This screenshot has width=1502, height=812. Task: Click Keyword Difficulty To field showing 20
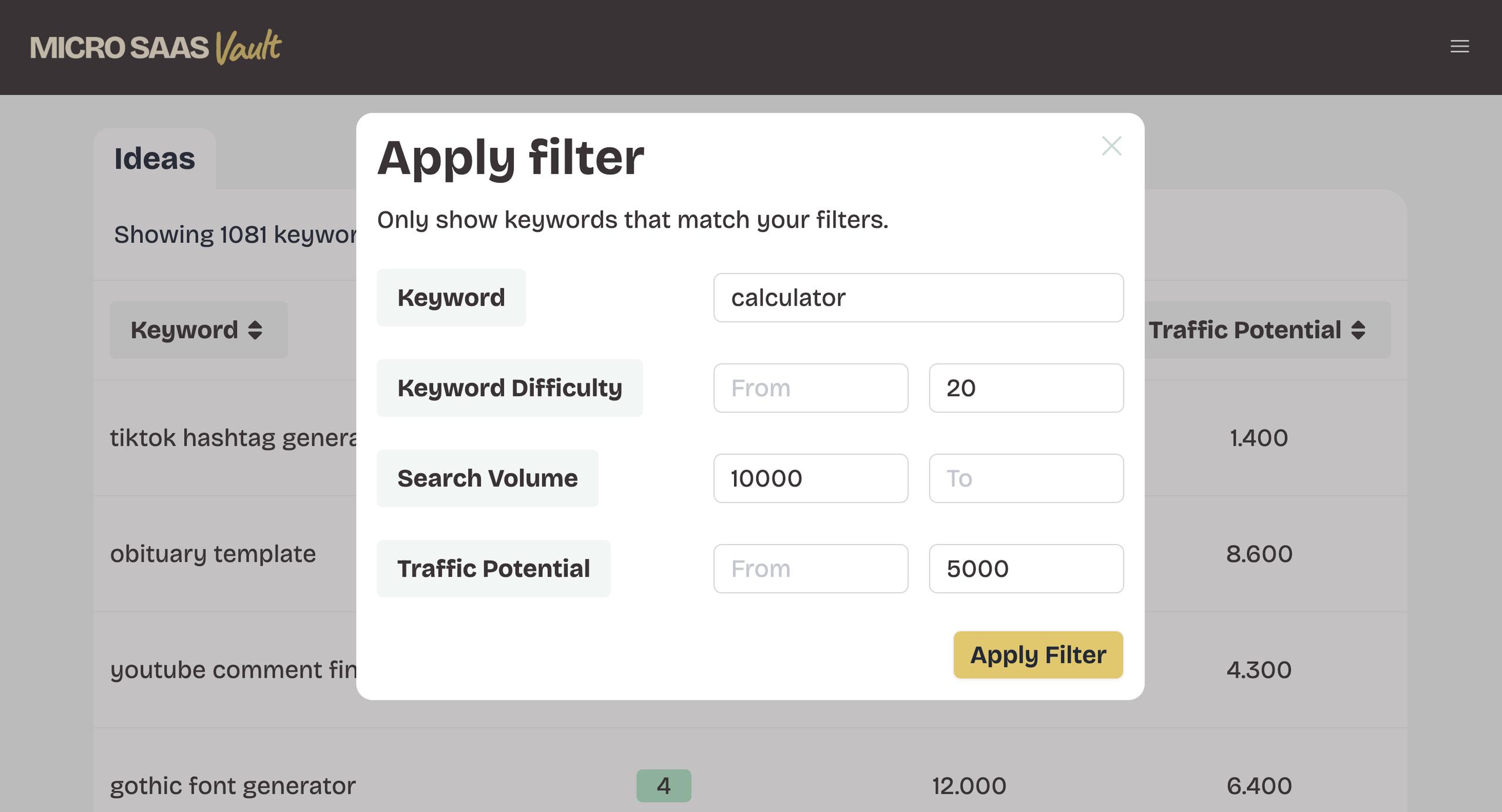(1026, 388)
